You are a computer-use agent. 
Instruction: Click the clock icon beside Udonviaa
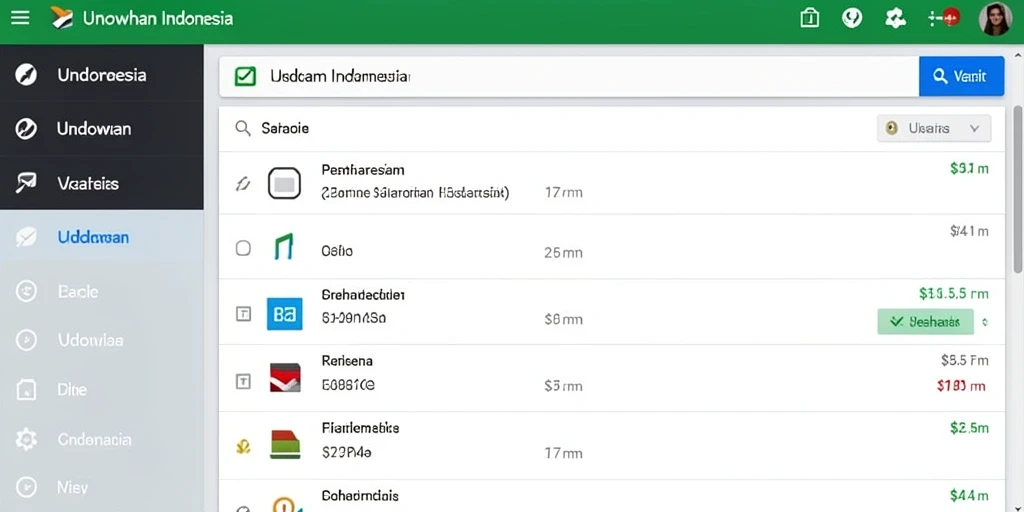pyautogui.click(x=26, y=340)
